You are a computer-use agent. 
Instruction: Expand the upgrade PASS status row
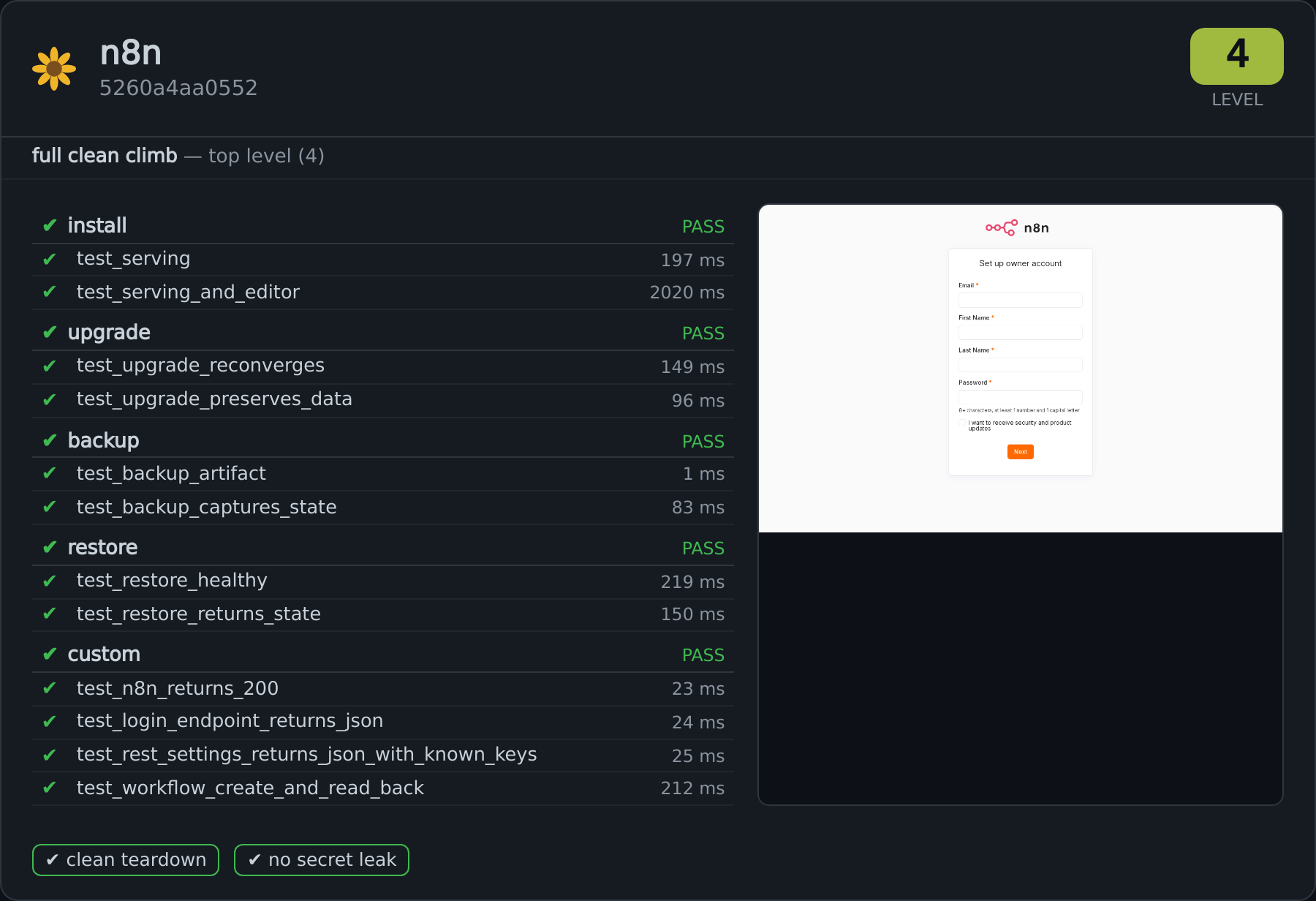click(x=383, y=333)
